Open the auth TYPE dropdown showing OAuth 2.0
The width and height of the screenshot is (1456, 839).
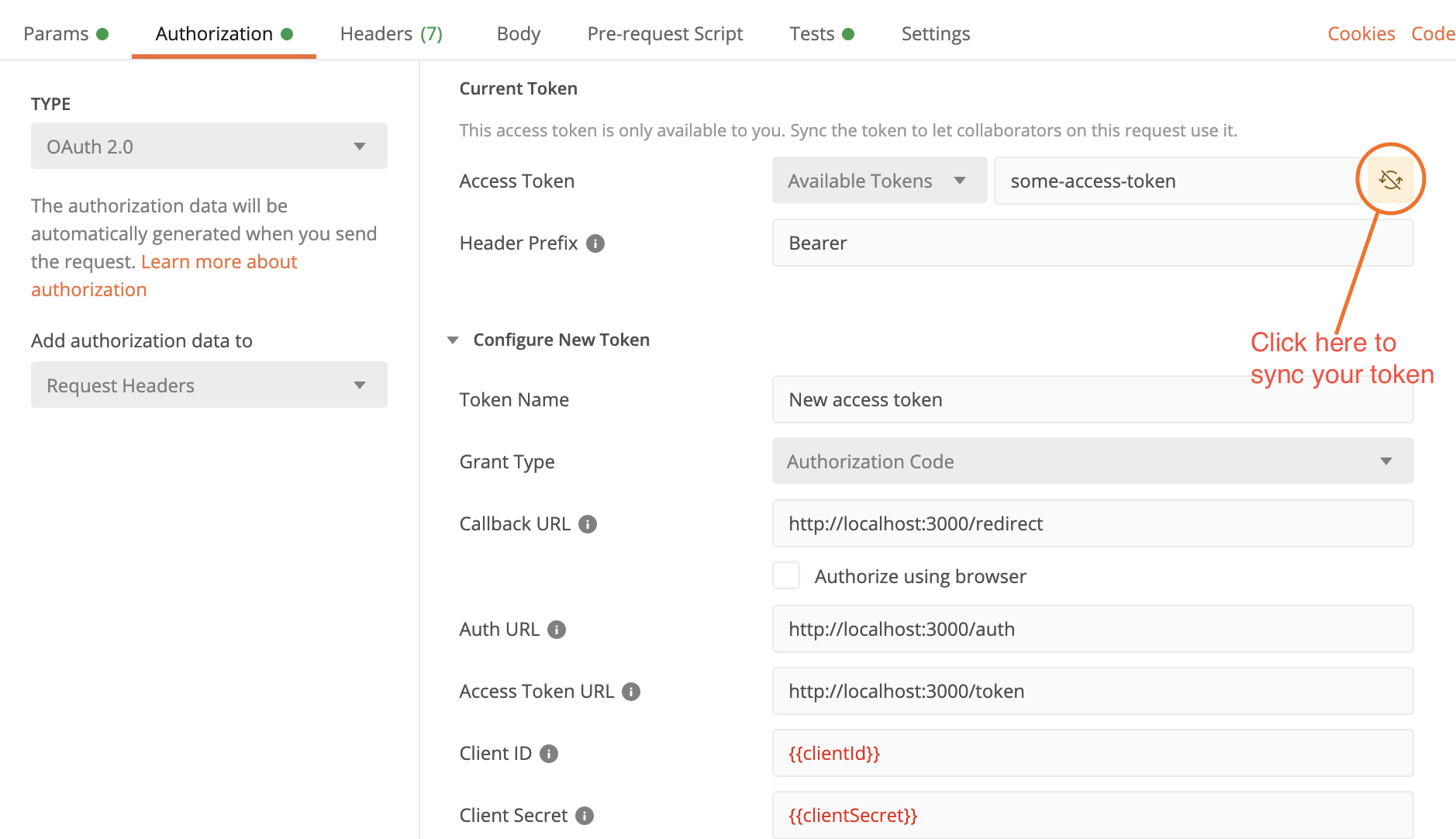pyautogui.click(x=209, y=146)
